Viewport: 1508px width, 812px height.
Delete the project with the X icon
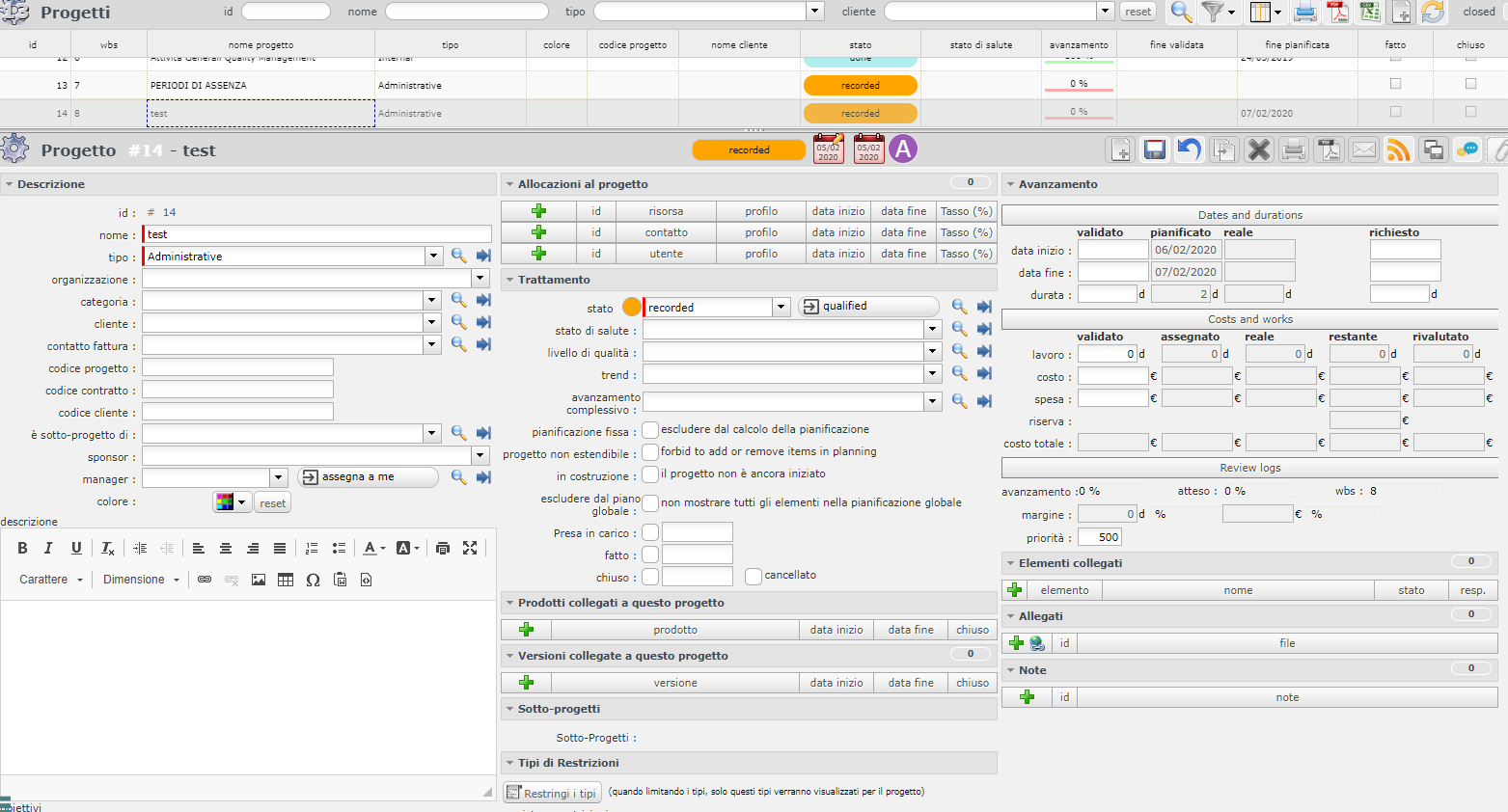pos(1258,149)
